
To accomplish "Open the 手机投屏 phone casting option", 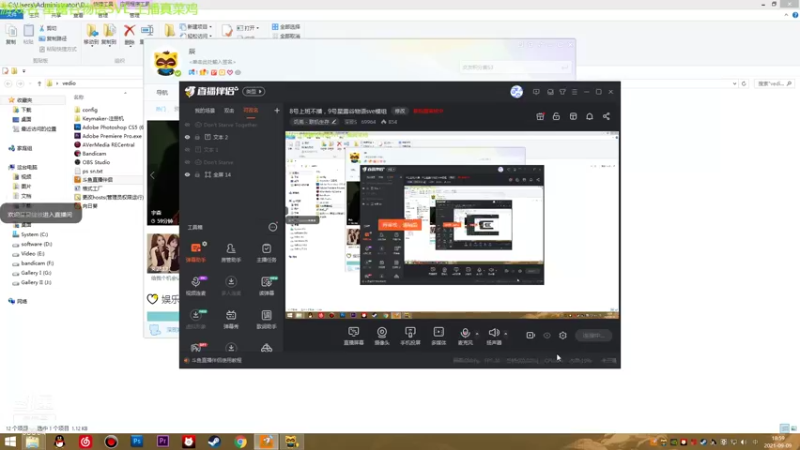I will point(410,336).
